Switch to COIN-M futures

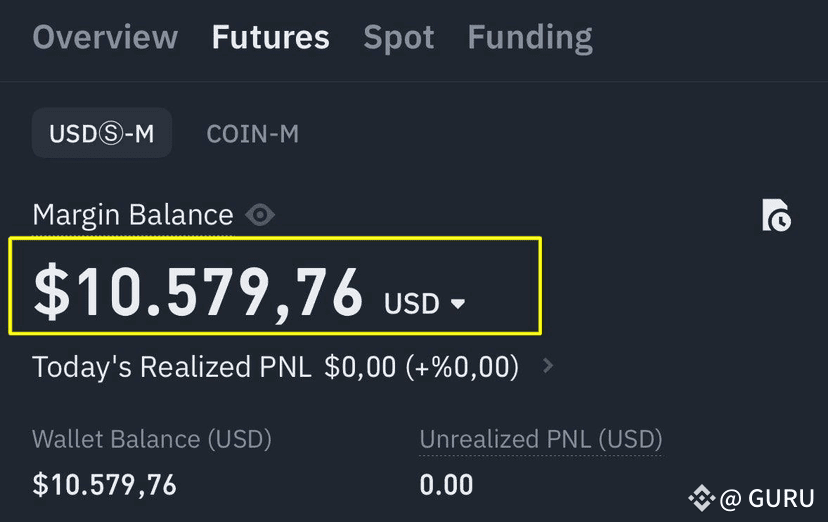click(x=252, y=134)
